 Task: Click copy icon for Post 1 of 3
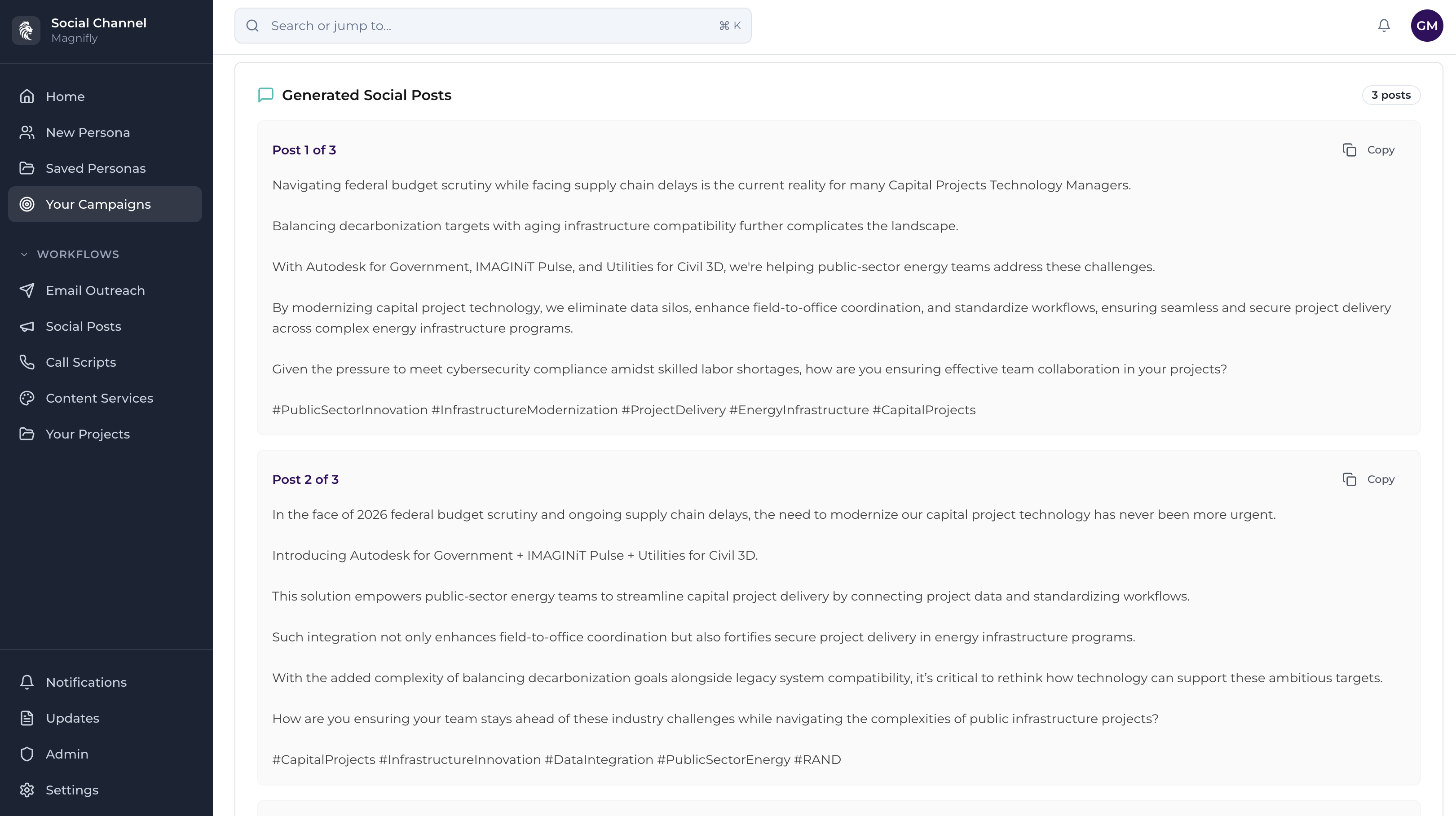[1349, 149]
